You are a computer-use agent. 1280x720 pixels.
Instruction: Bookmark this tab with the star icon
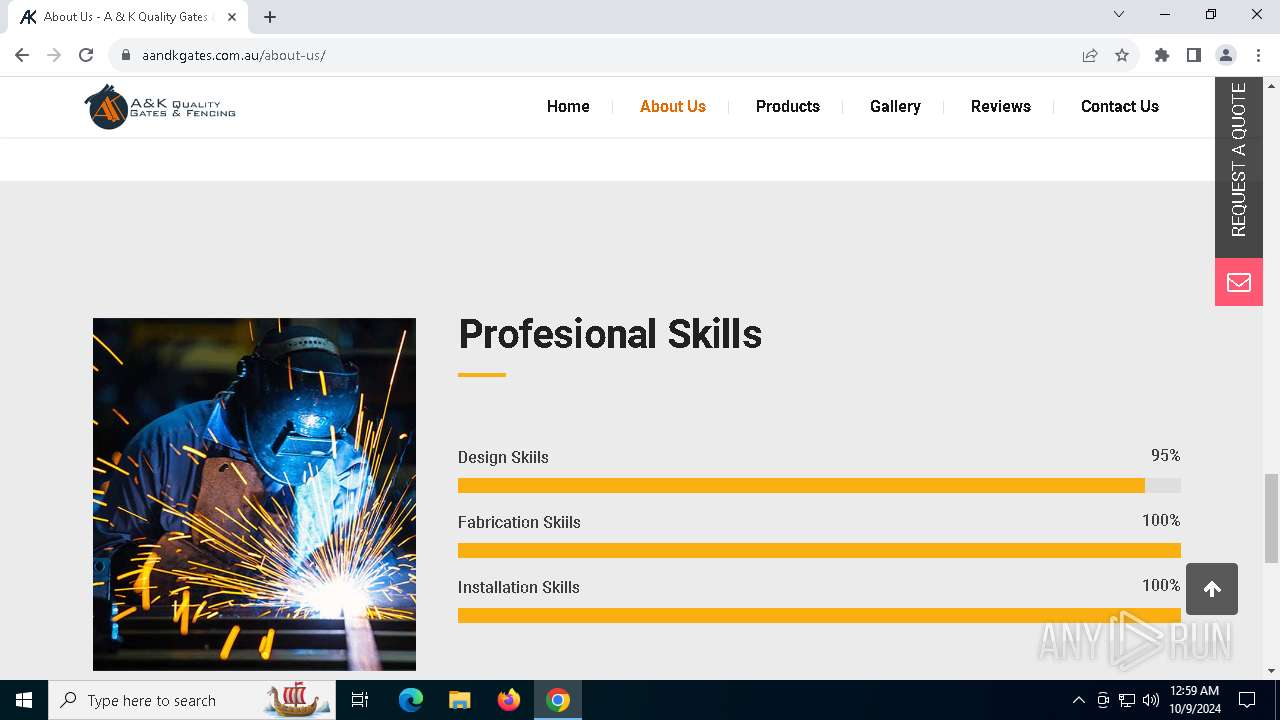1122,55
